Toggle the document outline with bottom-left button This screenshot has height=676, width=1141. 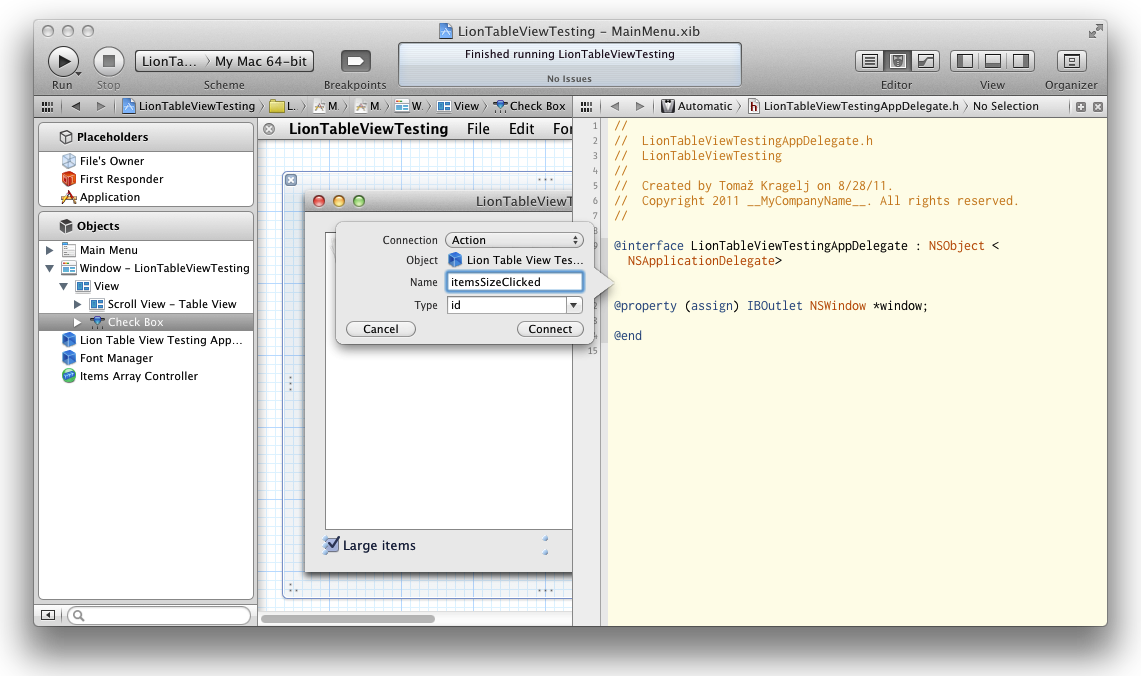tap(47, 616)
